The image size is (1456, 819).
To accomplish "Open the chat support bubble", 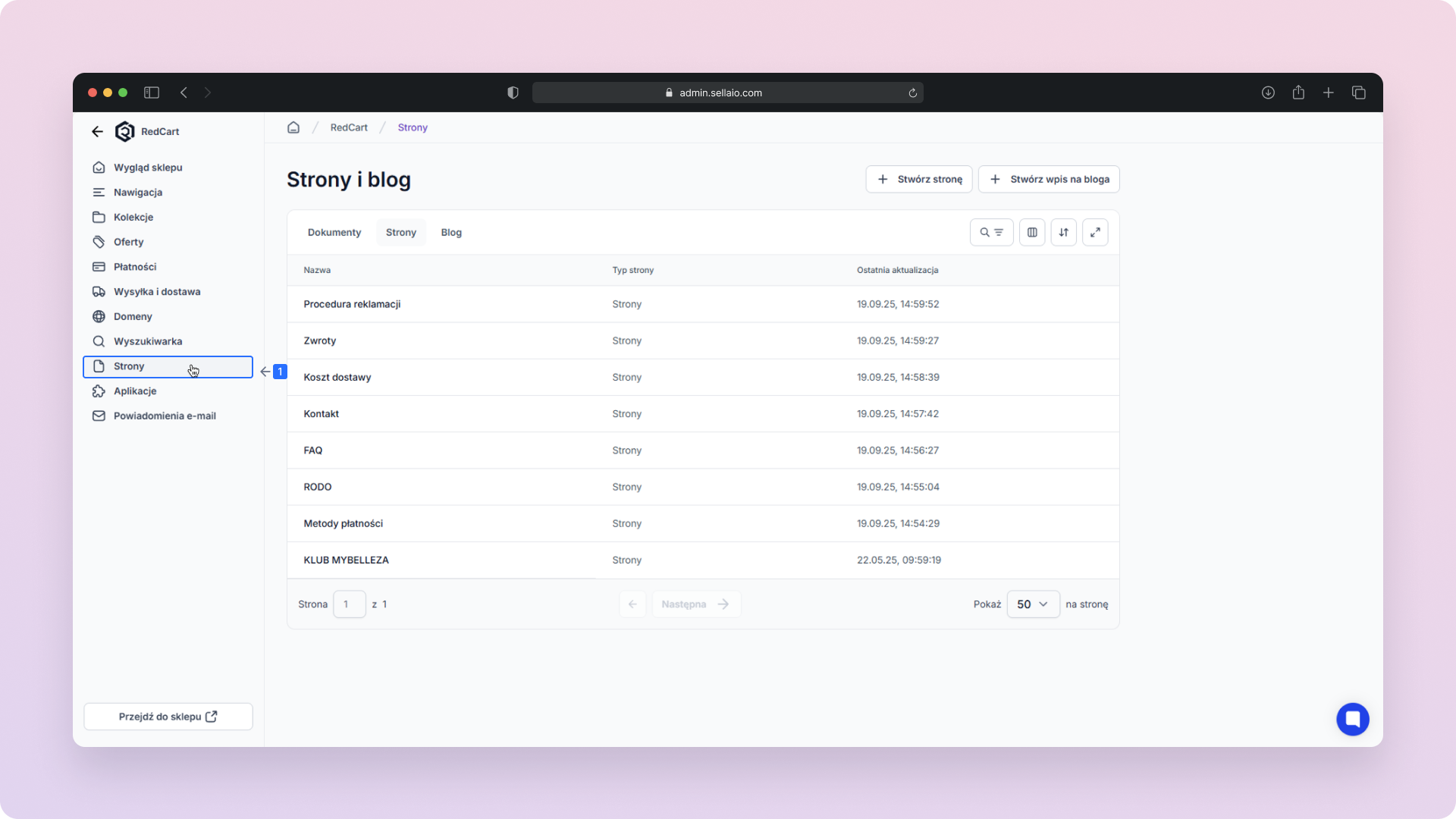I will coord(1352,719).
